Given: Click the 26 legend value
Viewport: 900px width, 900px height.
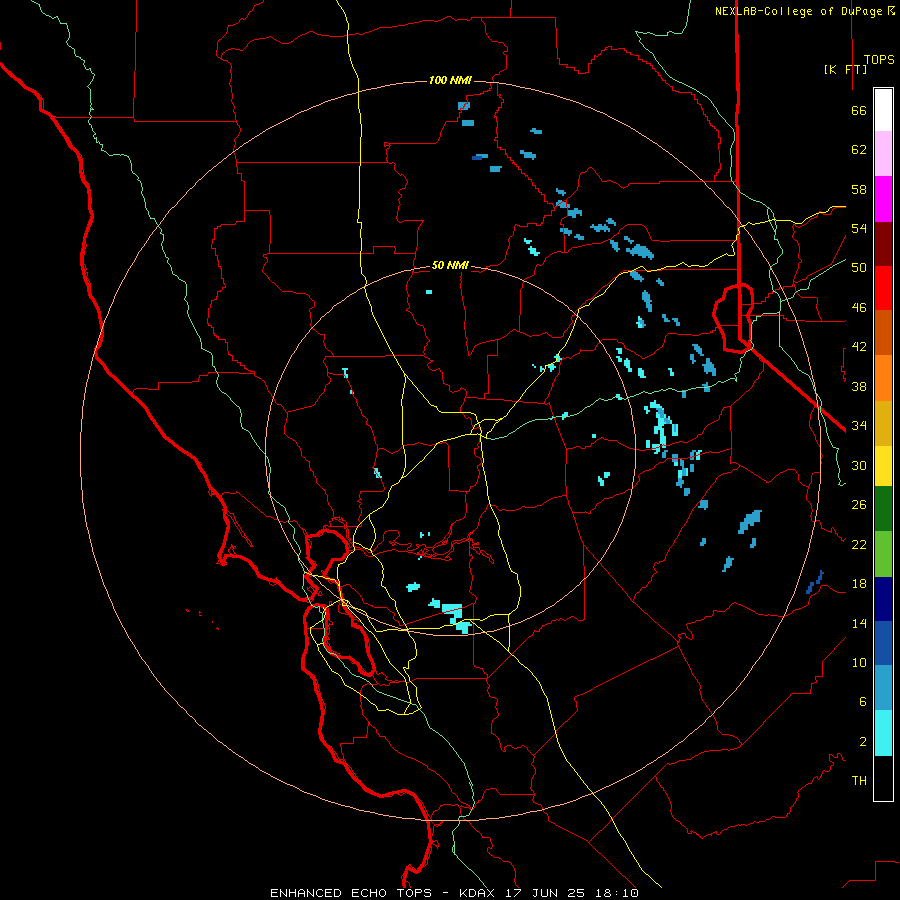Looking at the screenshot, I should click(x=859, y=505).
